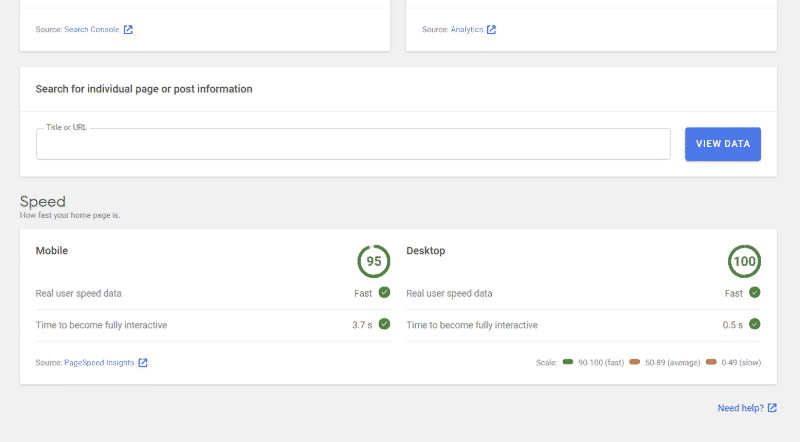The width and height of the screenshot is (800, 442).
Task: Open the Search Console source link
Action: click(x=91, y=30)
